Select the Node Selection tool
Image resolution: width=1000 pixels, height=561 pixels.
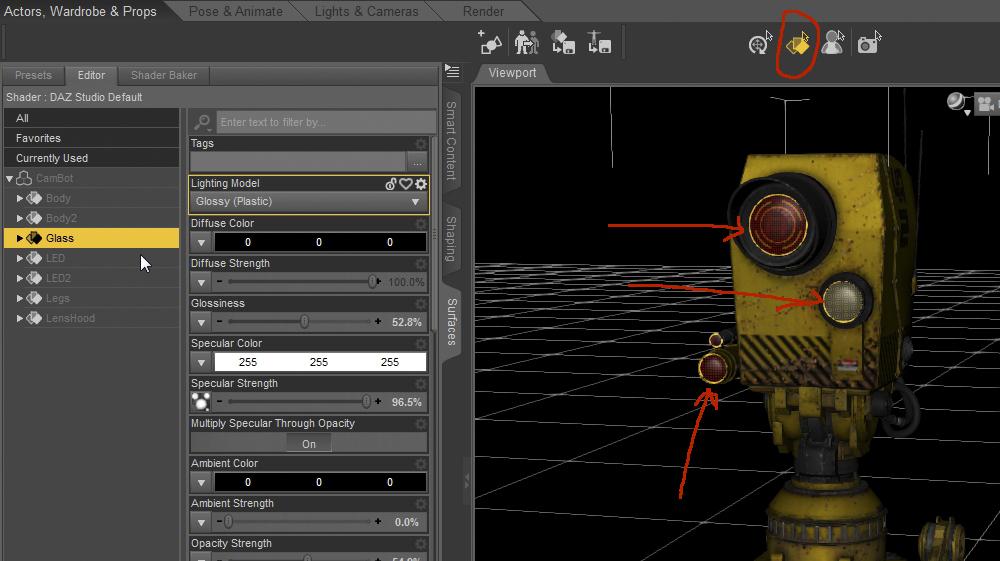click(760, 43)
